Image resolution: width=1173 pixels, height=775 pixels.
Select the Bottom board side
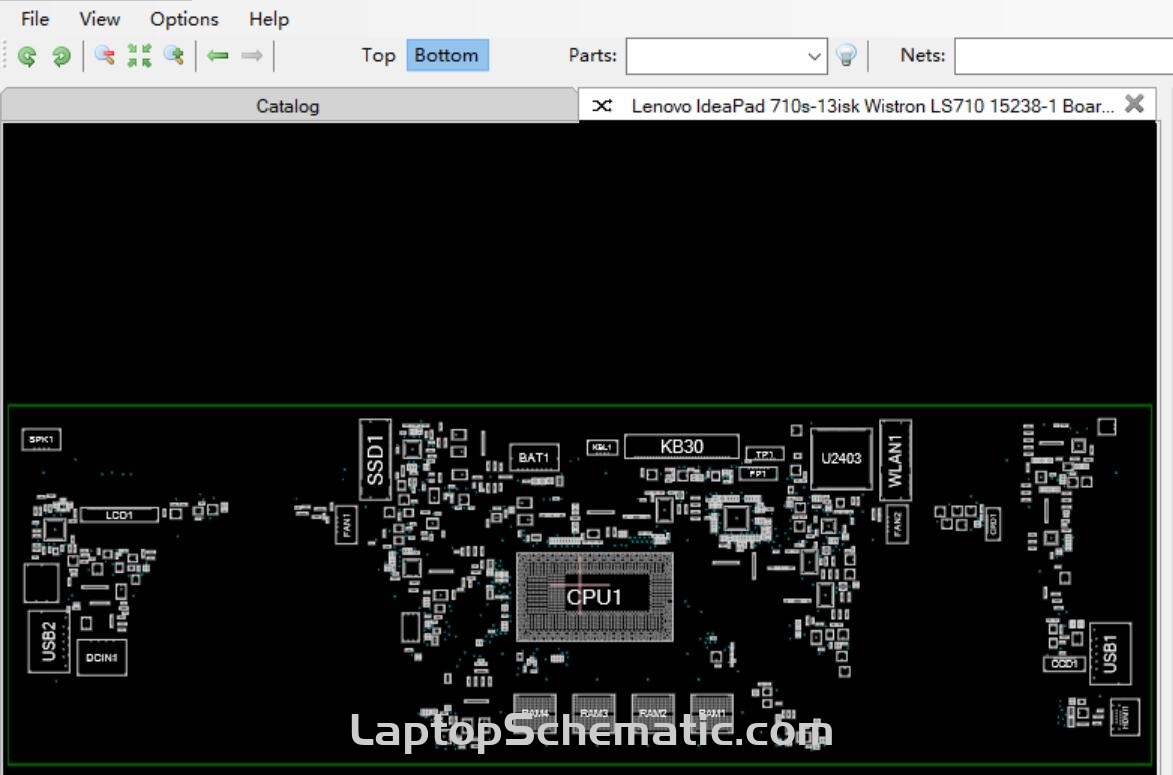pos(447,55)
